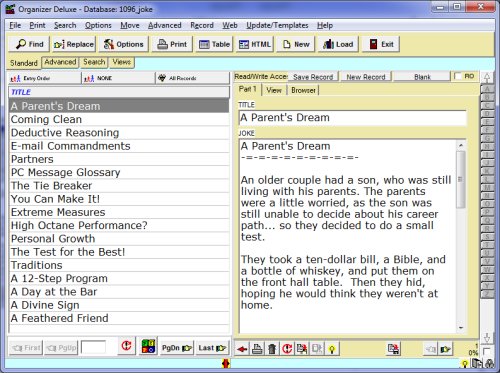
Task: Jump to letter Z in alphabet index
Action: [487, 294]
